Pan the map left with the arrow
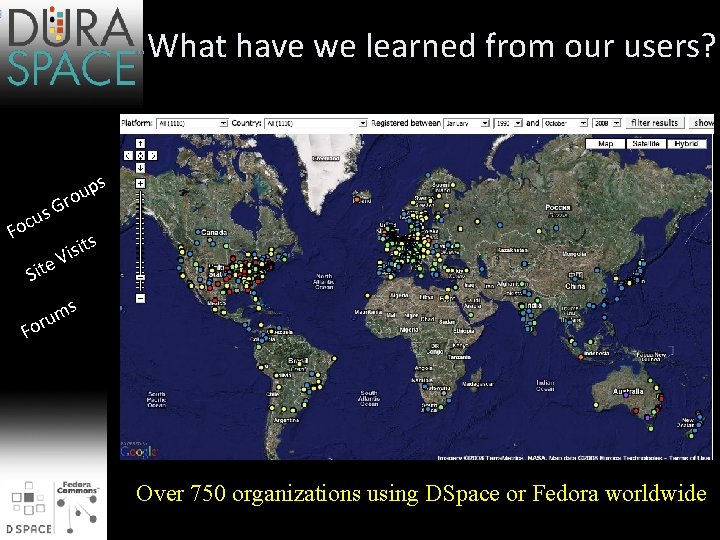The width and height of the screenshot is (720, 540). point(128,156)
